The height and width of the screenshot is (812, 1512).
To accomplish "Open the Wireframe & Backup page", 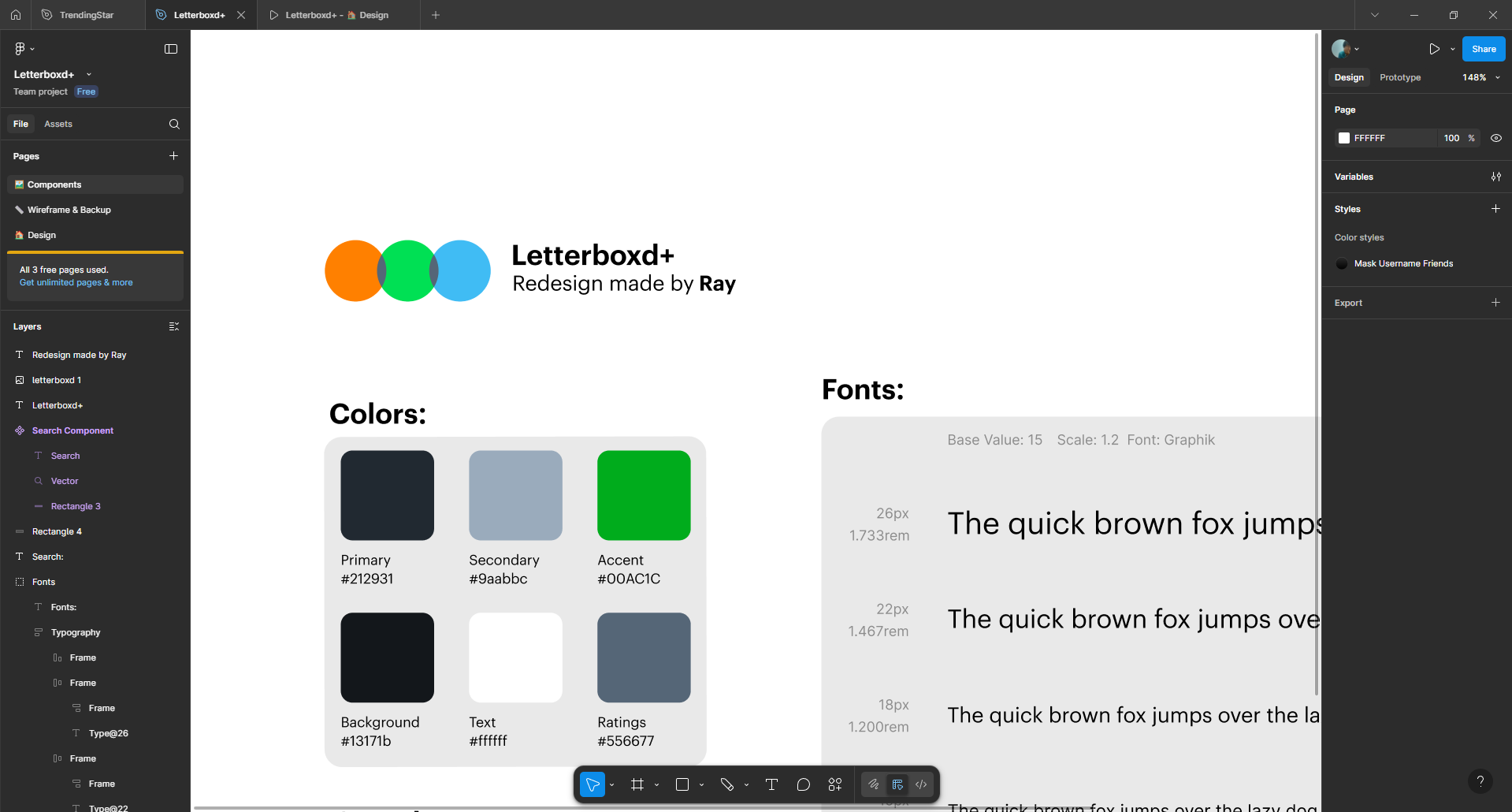I will point(95,210).
